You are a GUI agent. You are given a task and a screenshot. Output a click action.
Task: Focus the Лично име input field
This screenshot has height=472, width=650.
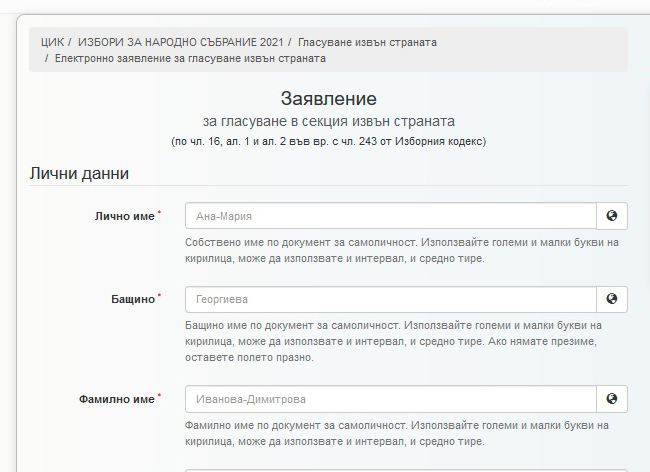click(390, 216)
